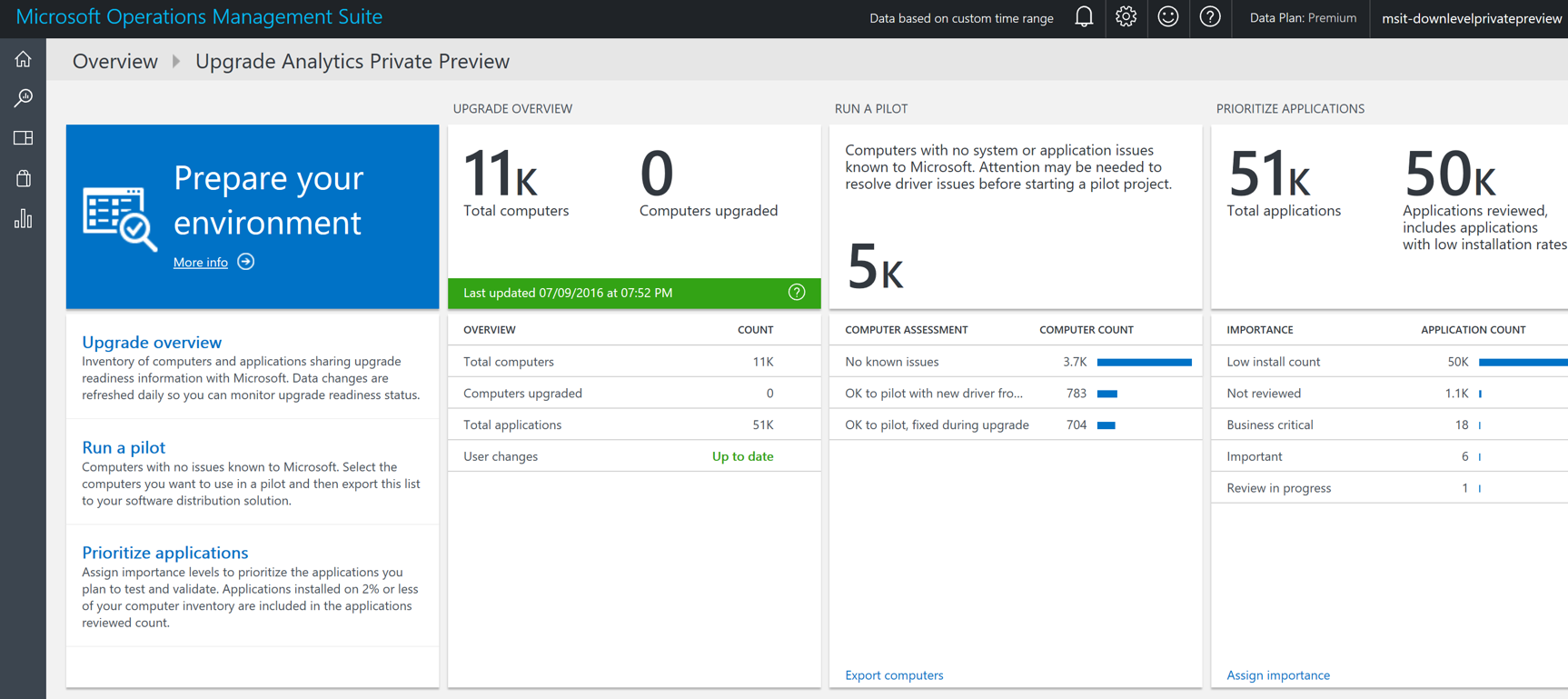Open the Usage bar chart icon
Image resolution: width=1568 pixels, height=699 pixels.
(x=23, y=219)
